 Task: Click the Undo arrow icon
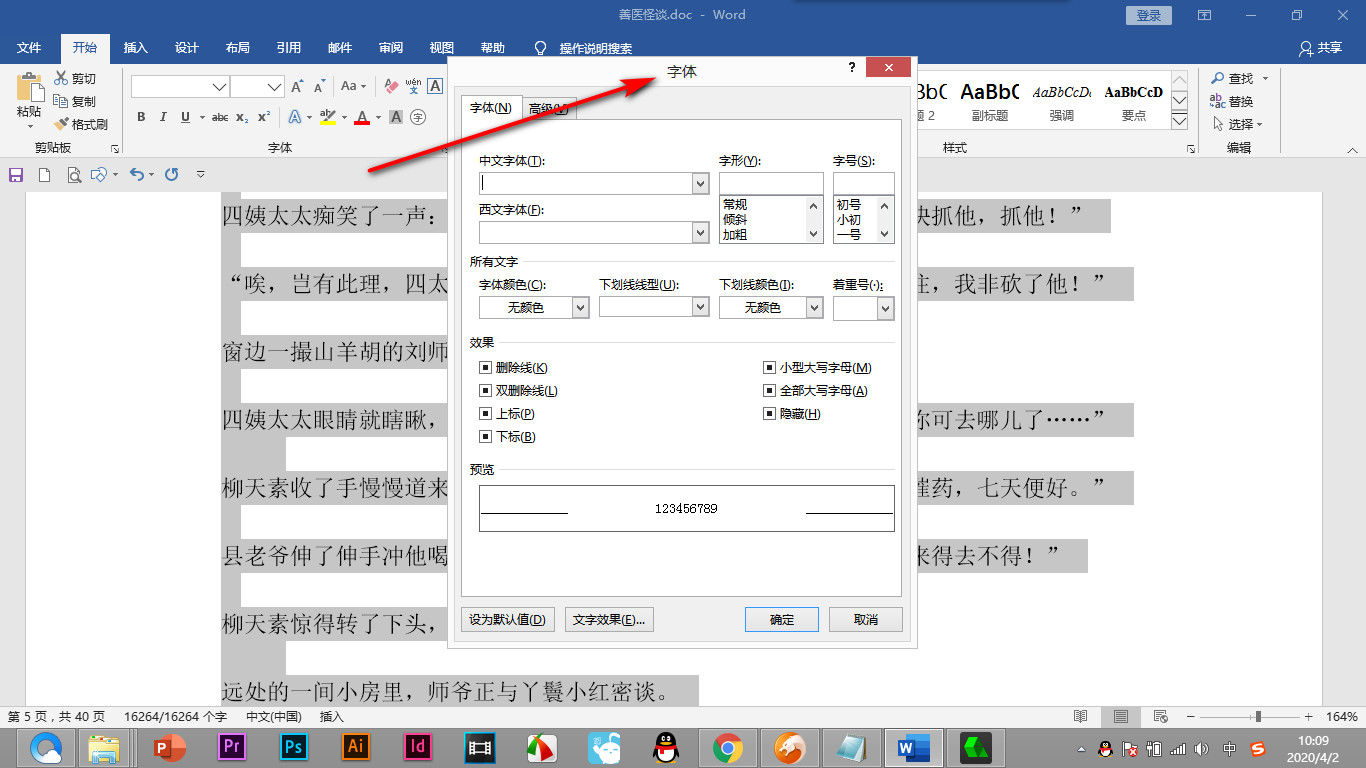[x=137, y=174]
